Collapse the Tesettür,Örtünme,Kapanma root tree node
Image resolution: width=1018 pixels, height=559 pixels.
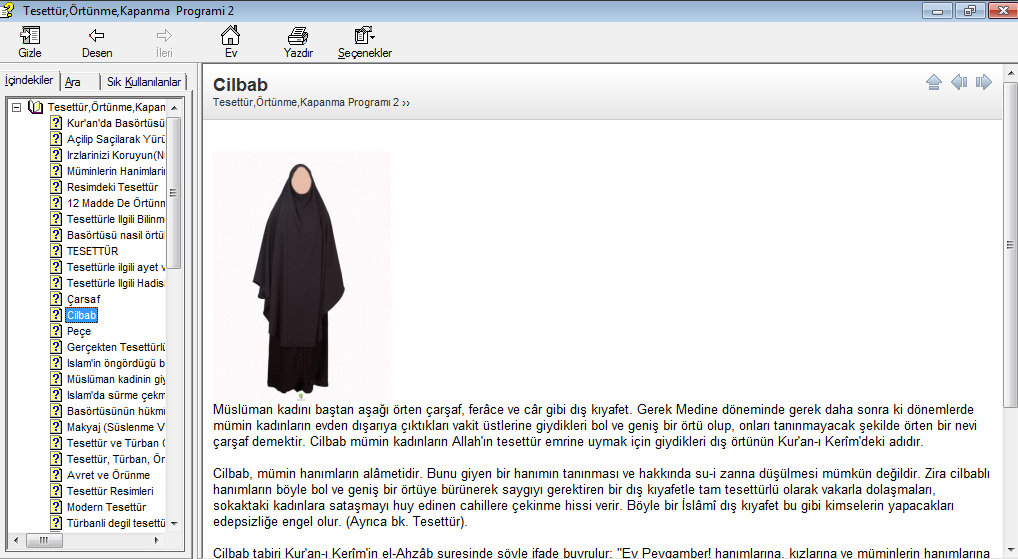17,107
